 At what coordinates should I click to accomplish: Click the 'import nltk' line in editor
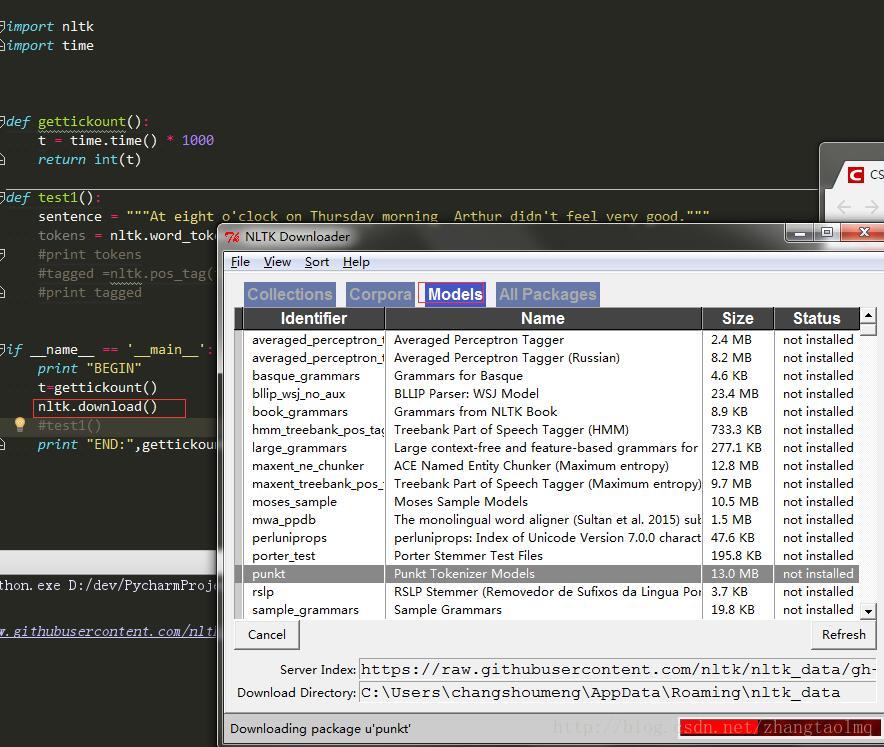(x=50, y=26)
